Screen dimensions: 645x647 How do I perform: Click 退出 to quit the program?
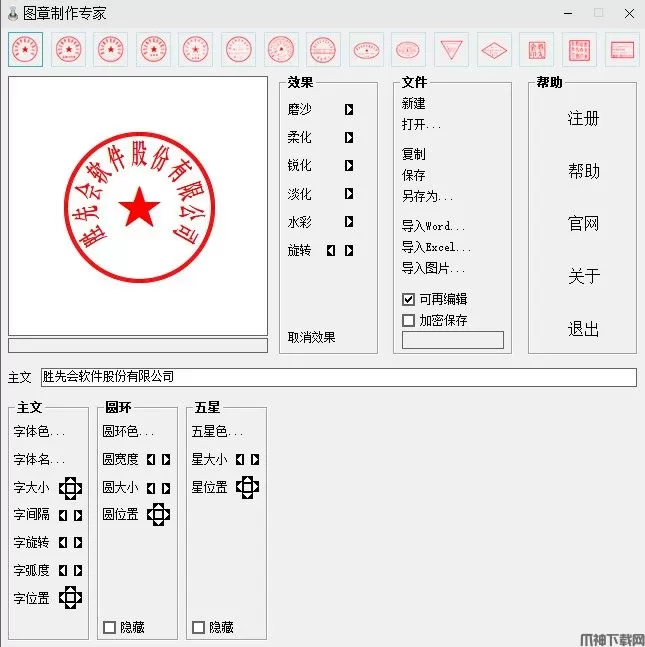tap(583, 329)
